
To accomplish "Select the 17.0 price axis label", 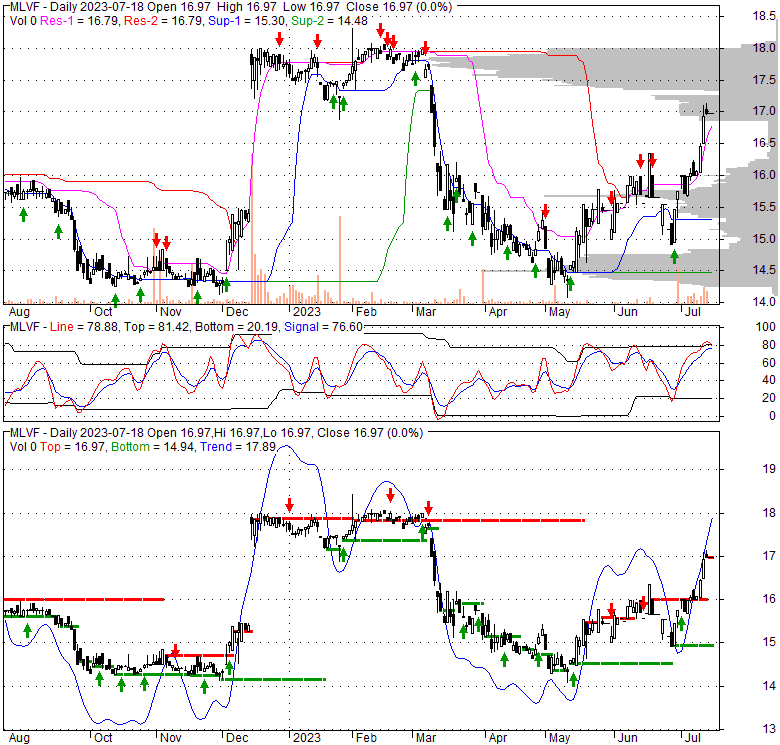I will click(x=764, y=111).
